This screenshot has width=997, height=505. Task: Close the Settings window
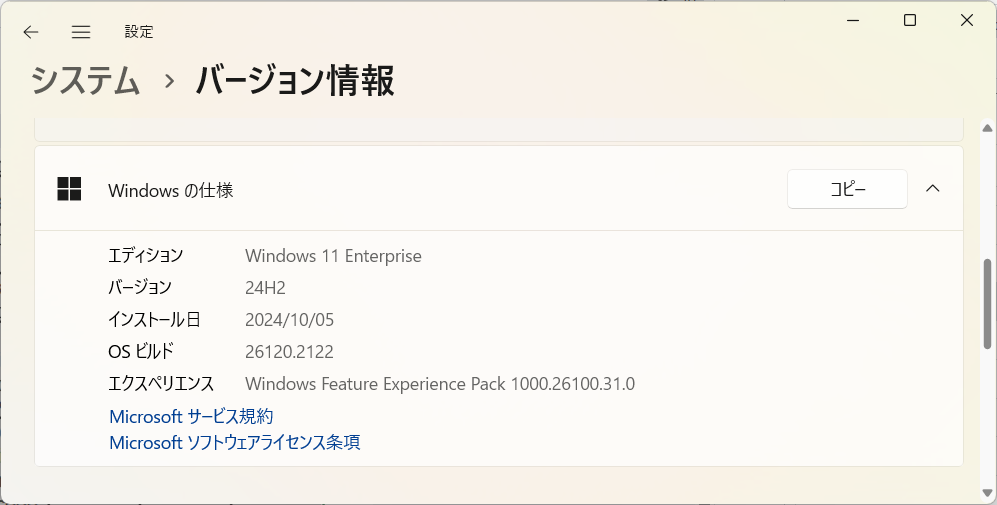pyautogui.click(x=966, y=20)
